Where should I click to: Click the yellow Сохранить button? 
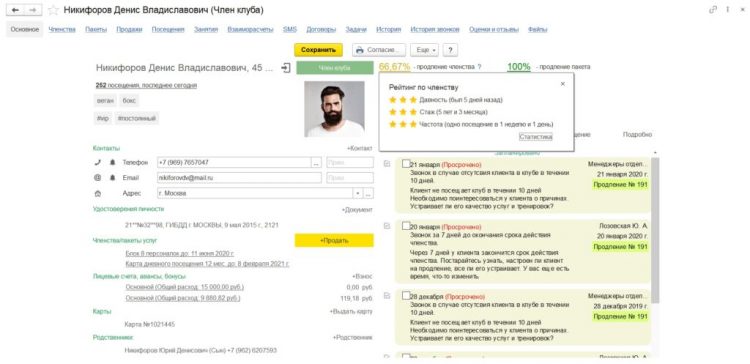pos(319,50)
